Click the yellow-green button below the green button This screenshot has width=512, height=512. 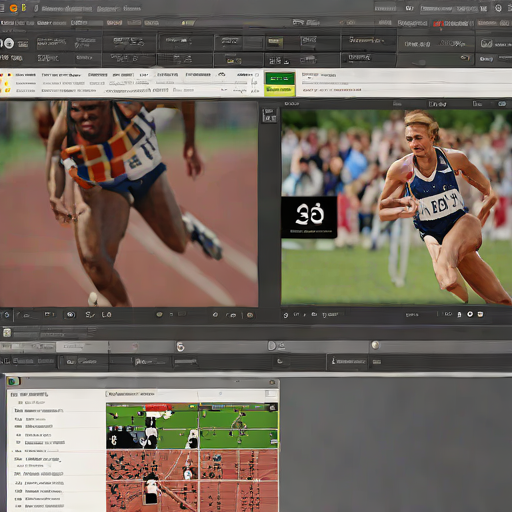tap(279, 90)
